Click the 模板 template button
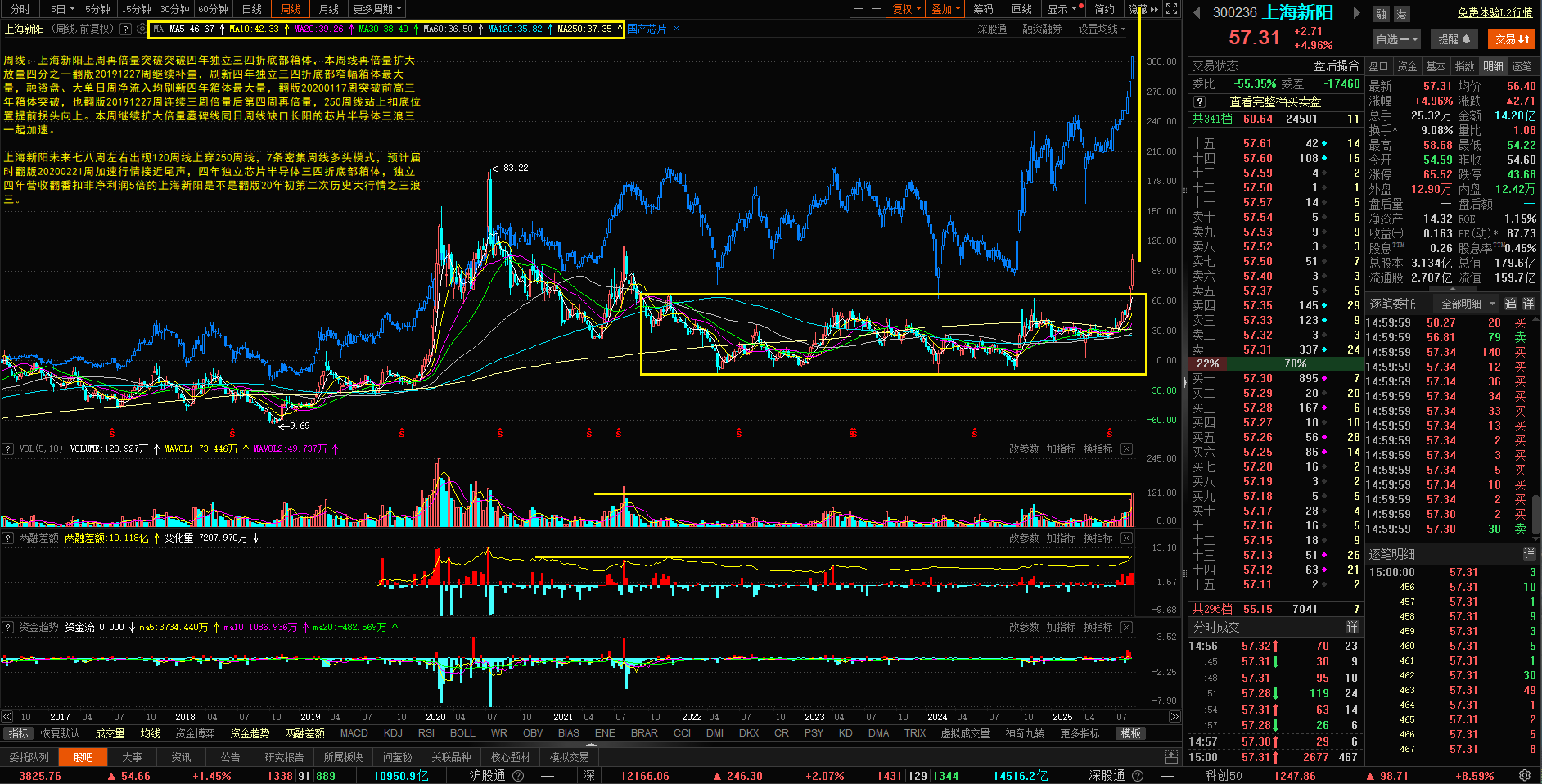Screen dimensions: 1542x784 (1131, 733)
